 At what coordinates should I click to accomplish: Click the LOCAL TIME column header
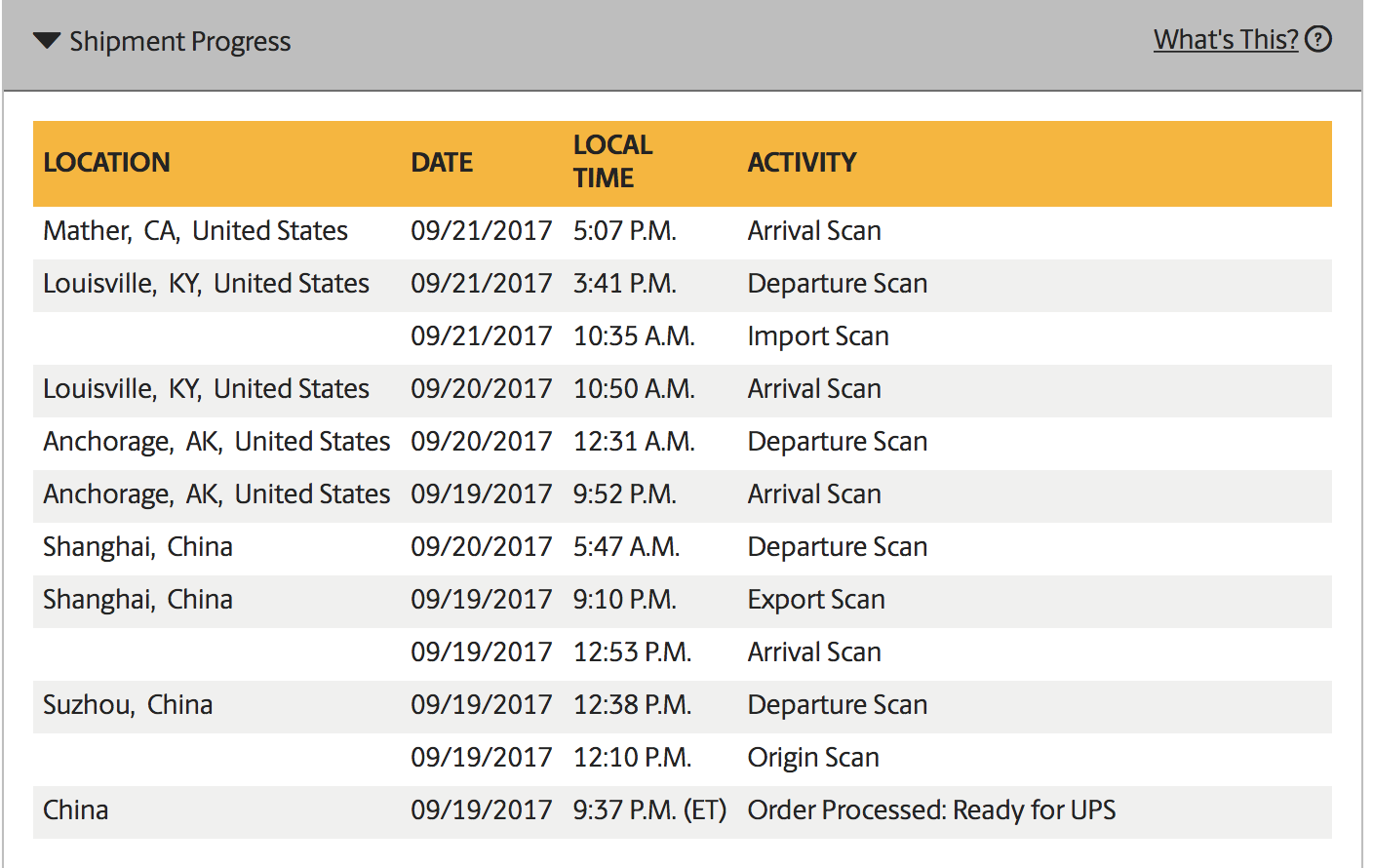click(612, 162)
